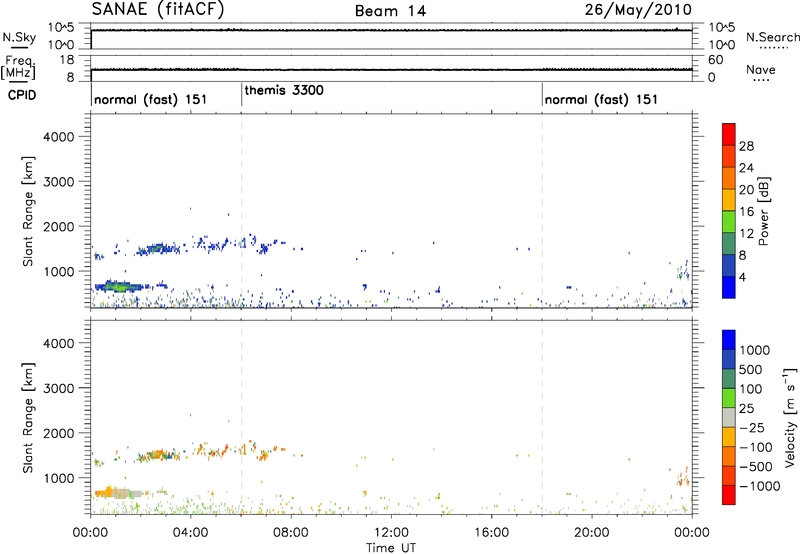Click the strong green echo near 700 km in power panel
The image size is (800, 554).
click(118, 286)
